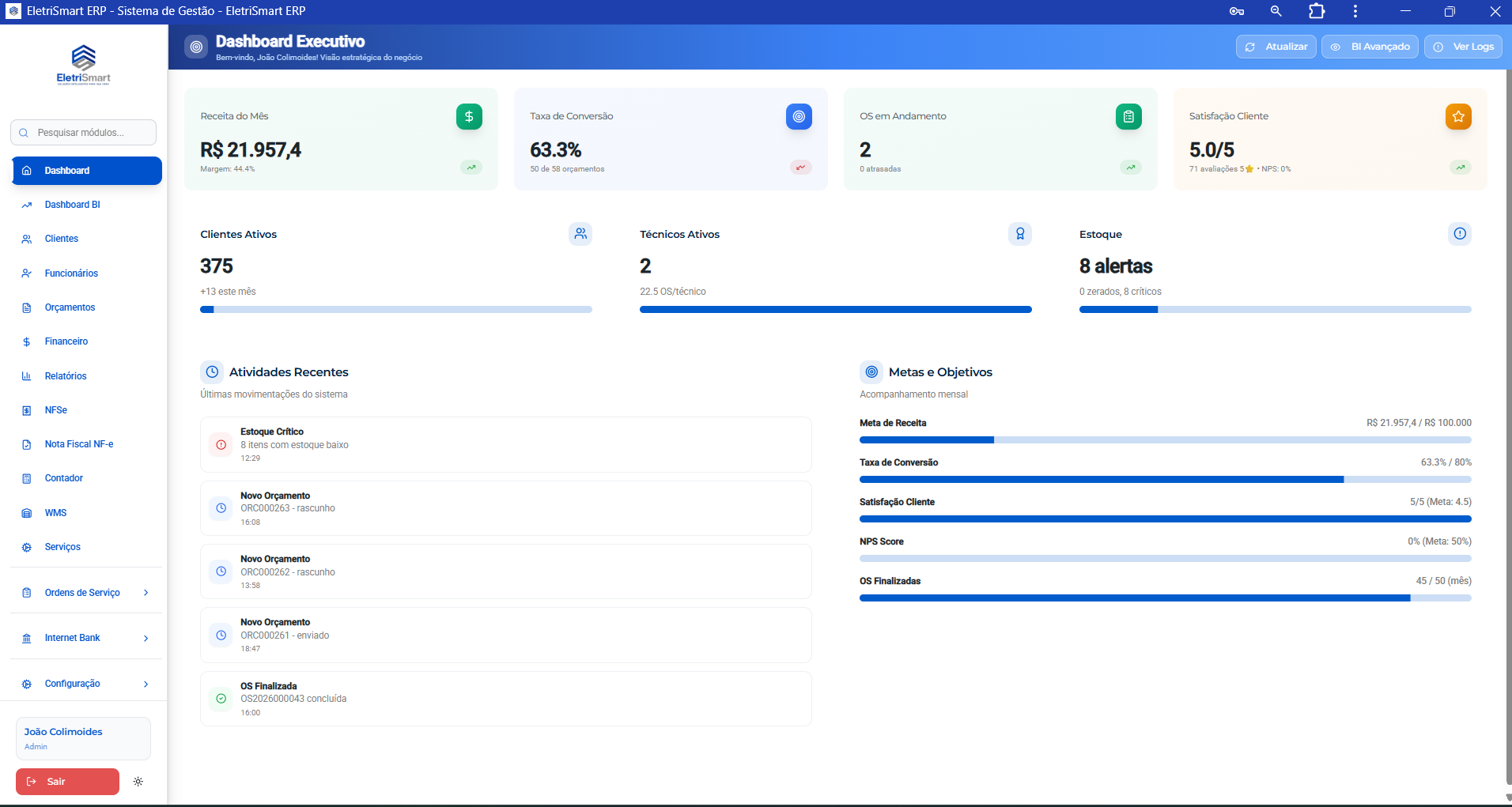Screen dimensions: 1512x807
Task: Open the Financeiro module
Action: tap(87, 341)
